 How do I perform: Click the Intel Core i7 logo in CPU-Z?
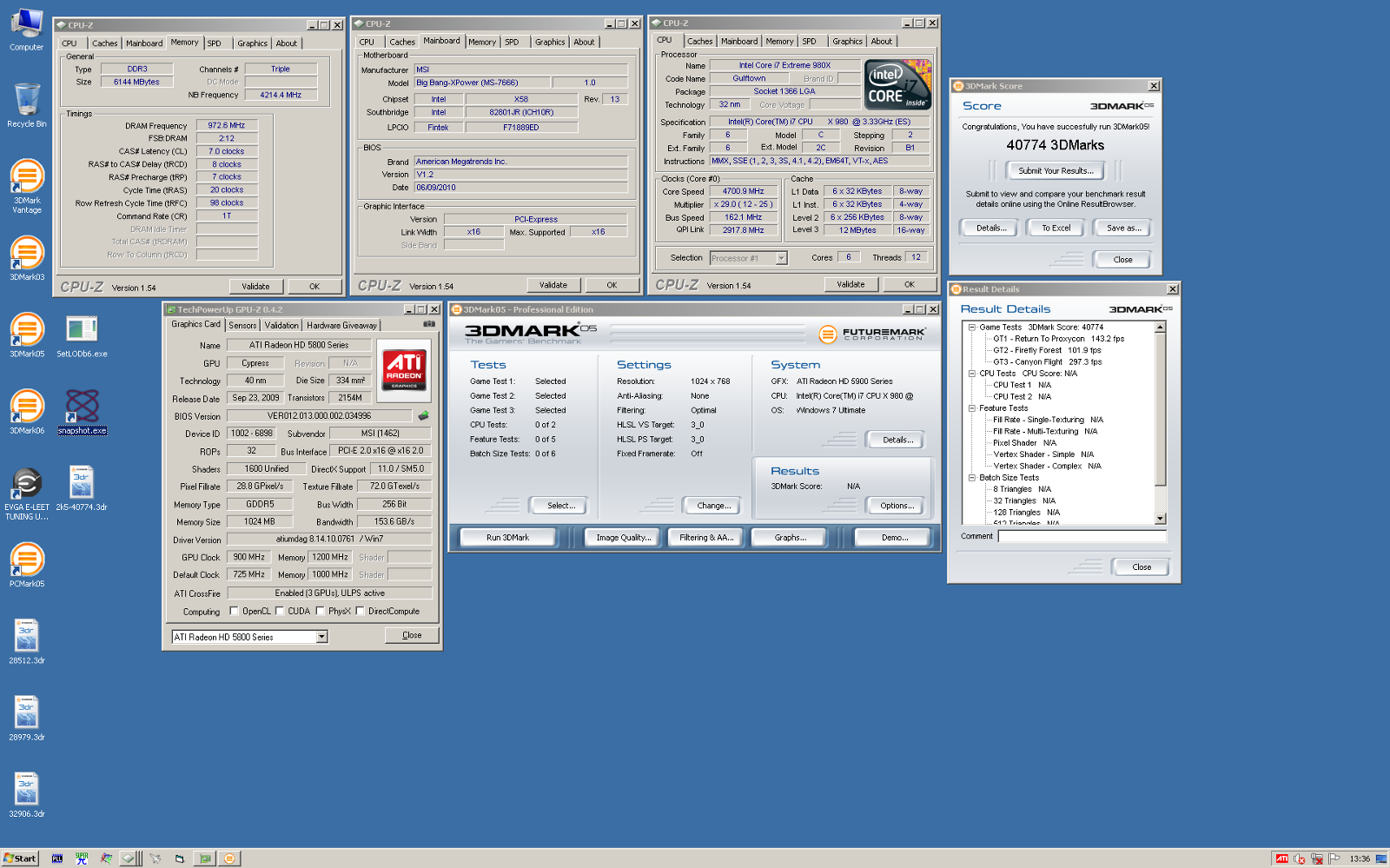point(898,84)
